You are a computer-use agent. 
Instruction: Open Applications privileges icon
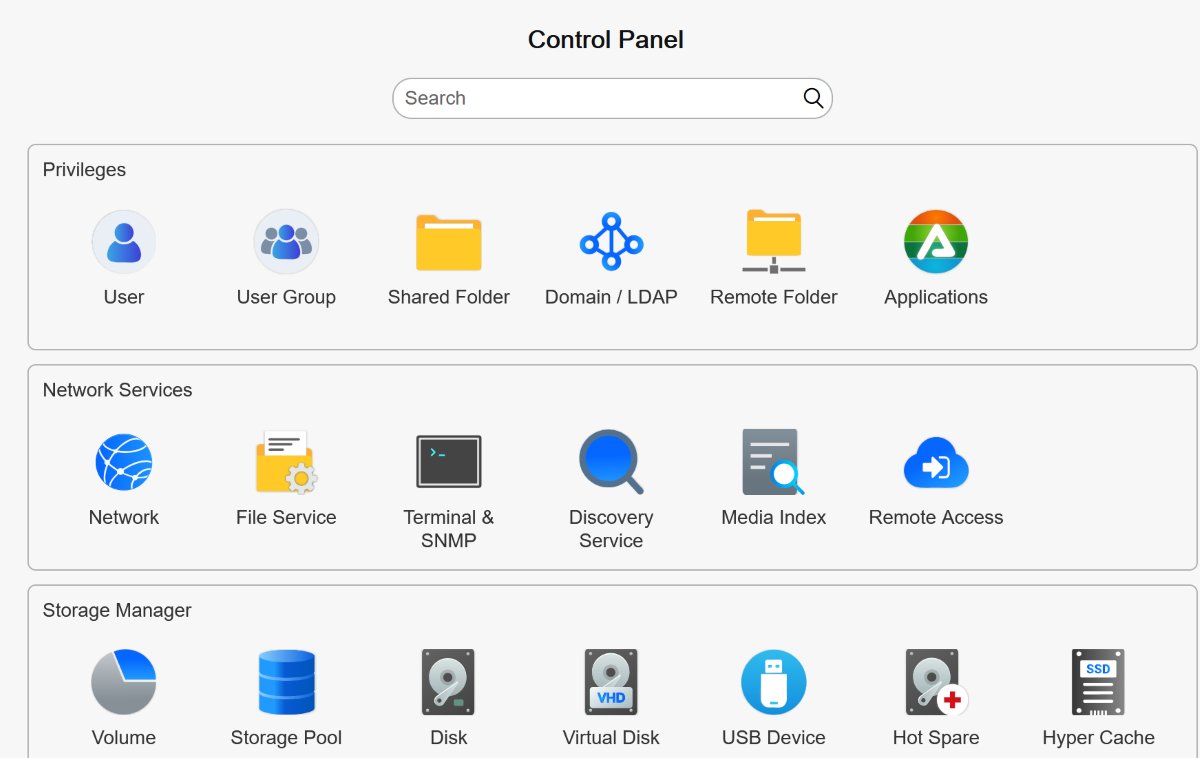936,242
